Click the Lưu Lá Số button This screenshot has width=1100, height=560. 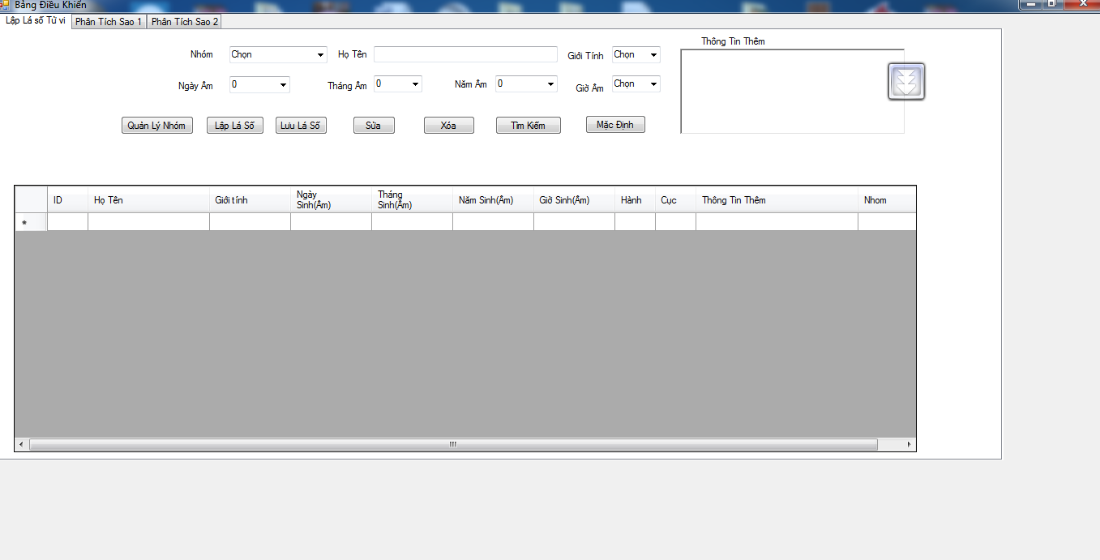pyautogui.click(x=300, y=126)
